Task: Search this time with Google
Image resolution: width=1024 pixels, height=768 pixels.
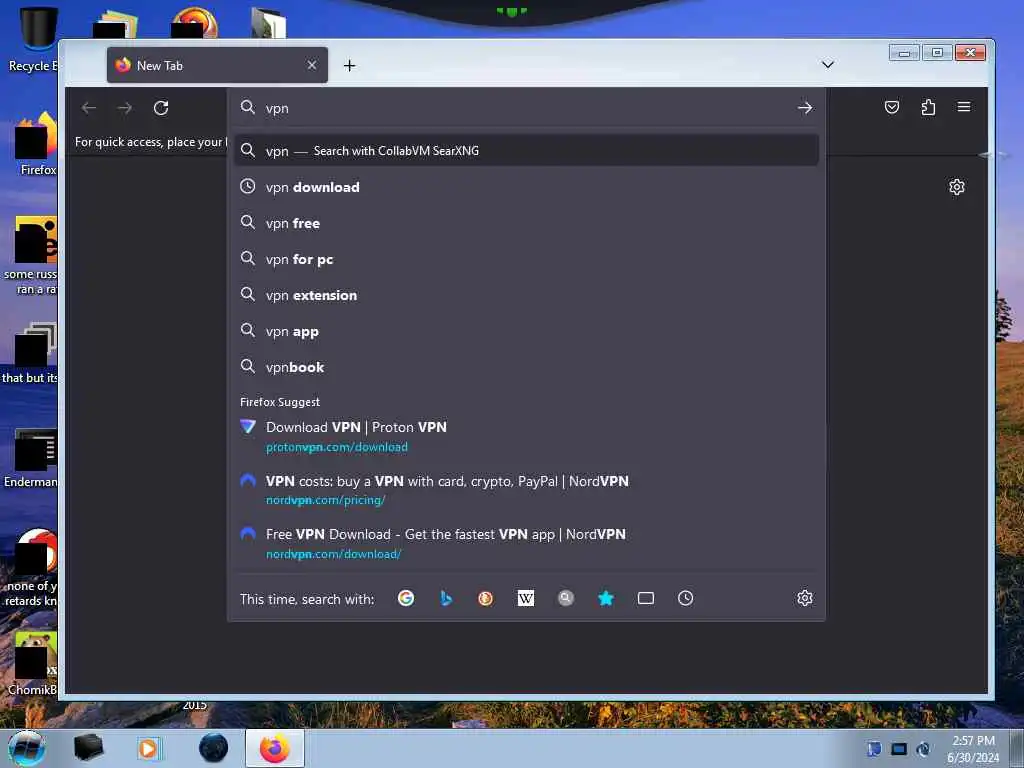Action: (406, 598)
